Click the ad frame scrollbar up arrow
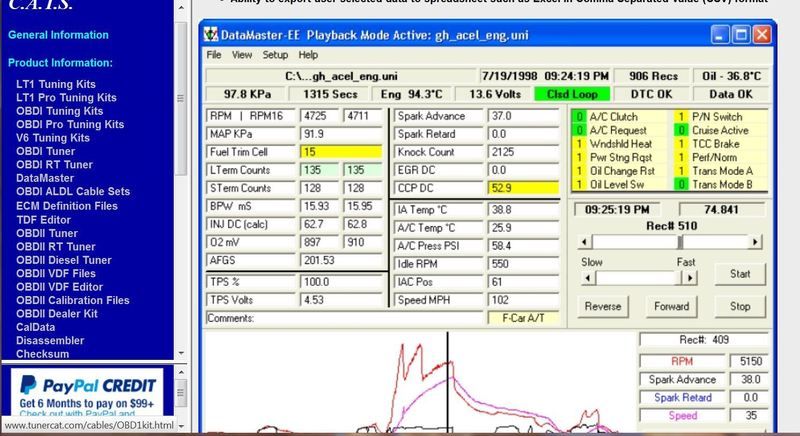 pos(181,372)
